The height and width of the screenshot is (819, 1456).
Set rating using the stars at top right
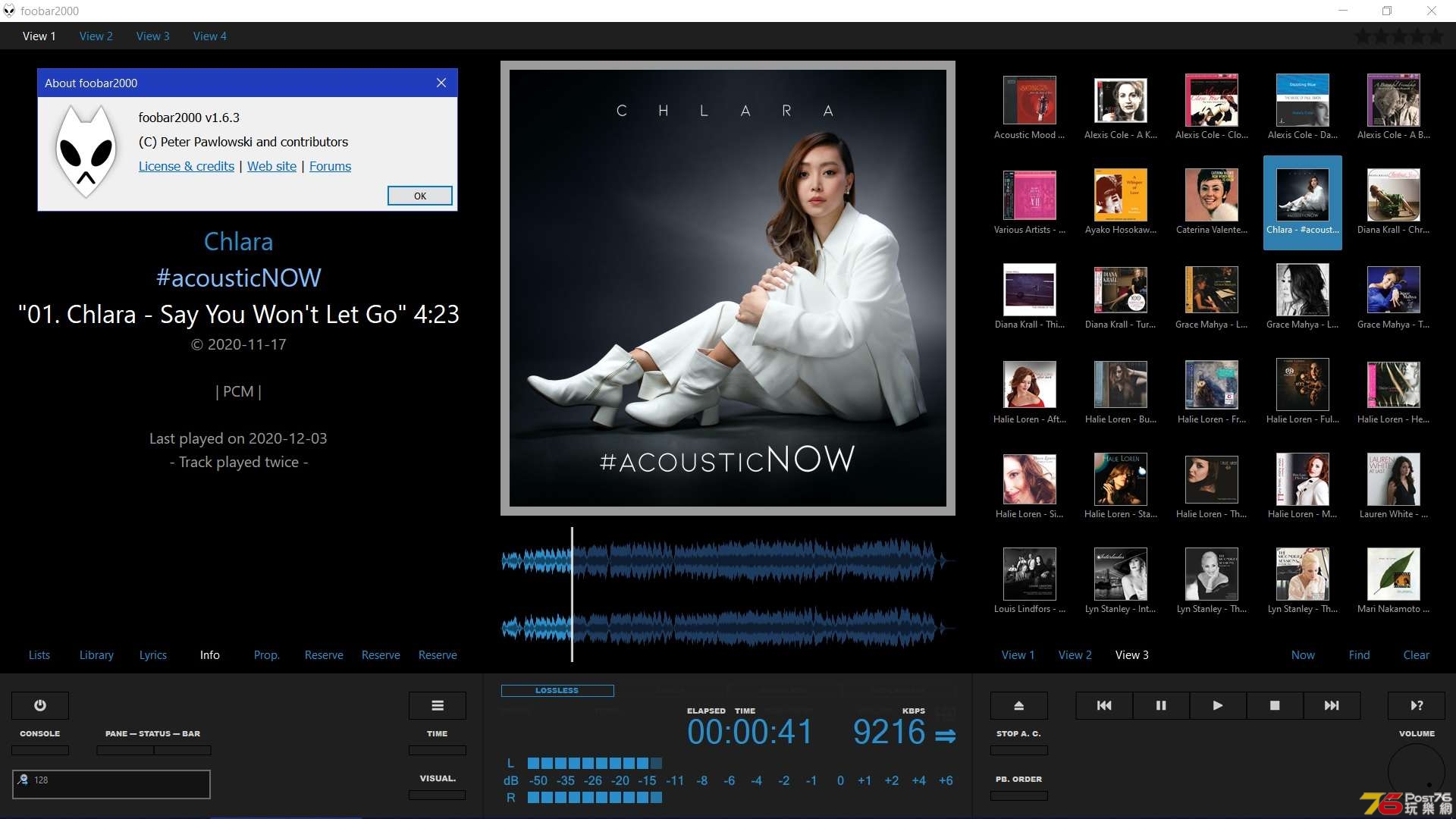point(1399,36)
